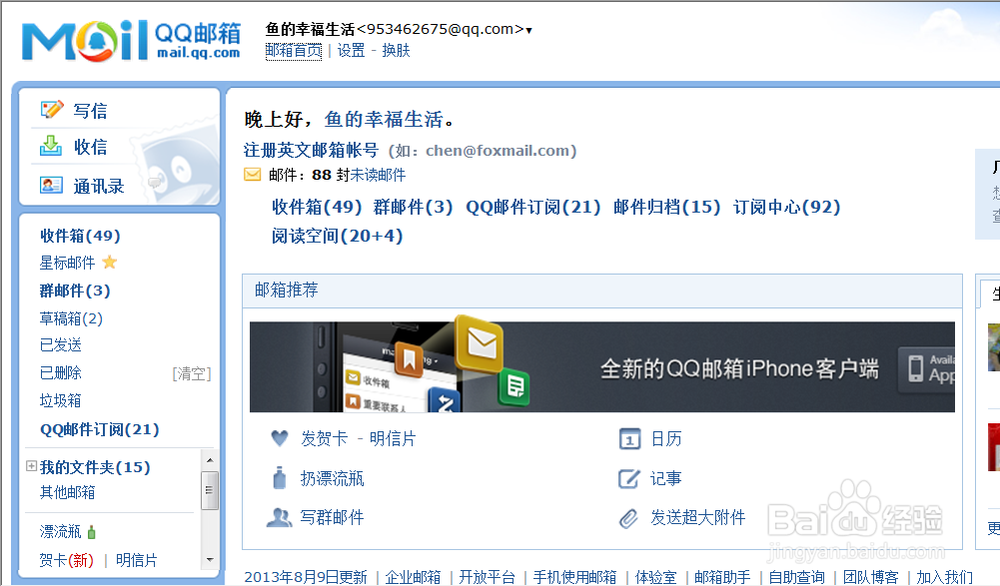Click user name 鱼的幸福生活 in greeting
This screenshot has height=586, width=1000.
[383, 119]
